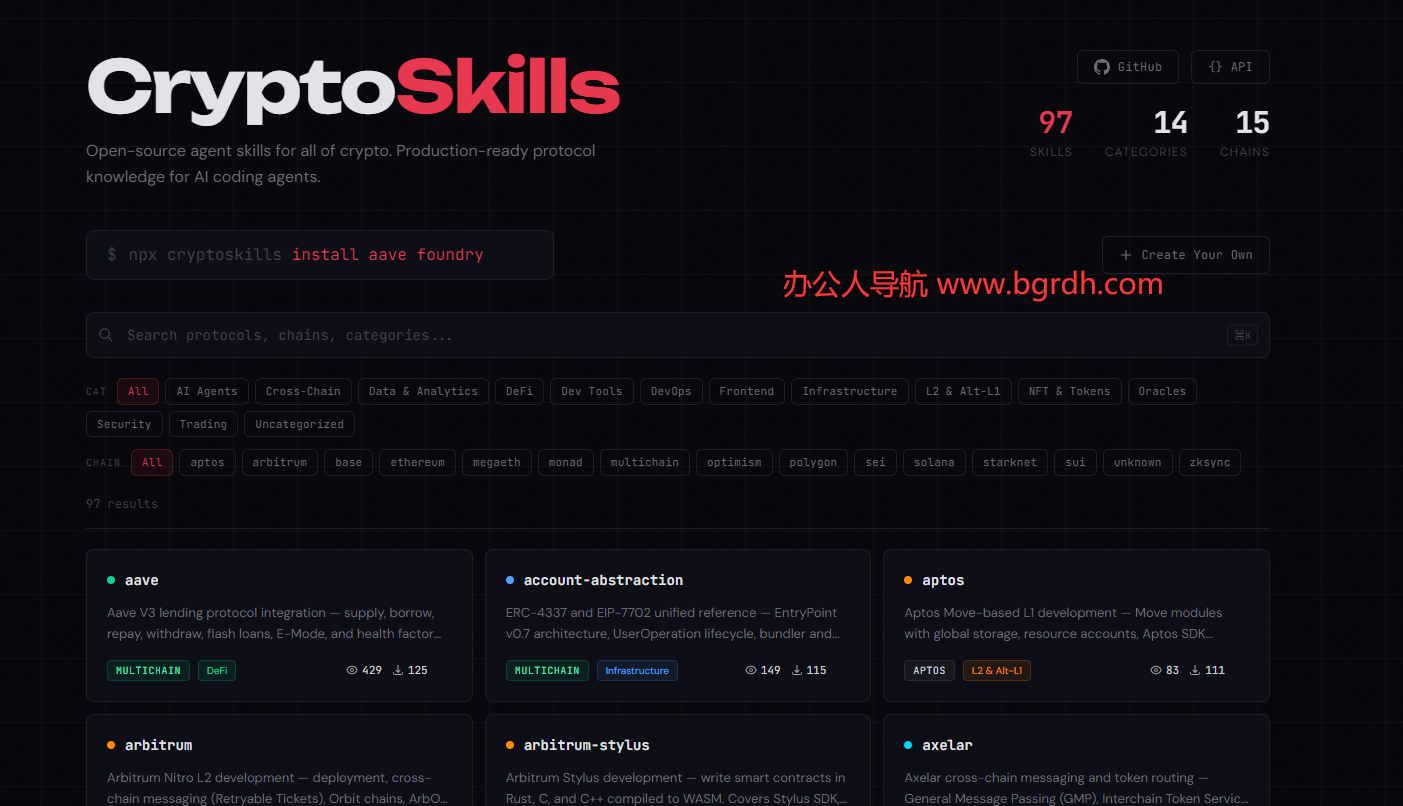Image resolution: width=1403 pixels, height=806 pixels.
Task: Click the download icon on aptos card
Action: click(x=1195, y=670)
